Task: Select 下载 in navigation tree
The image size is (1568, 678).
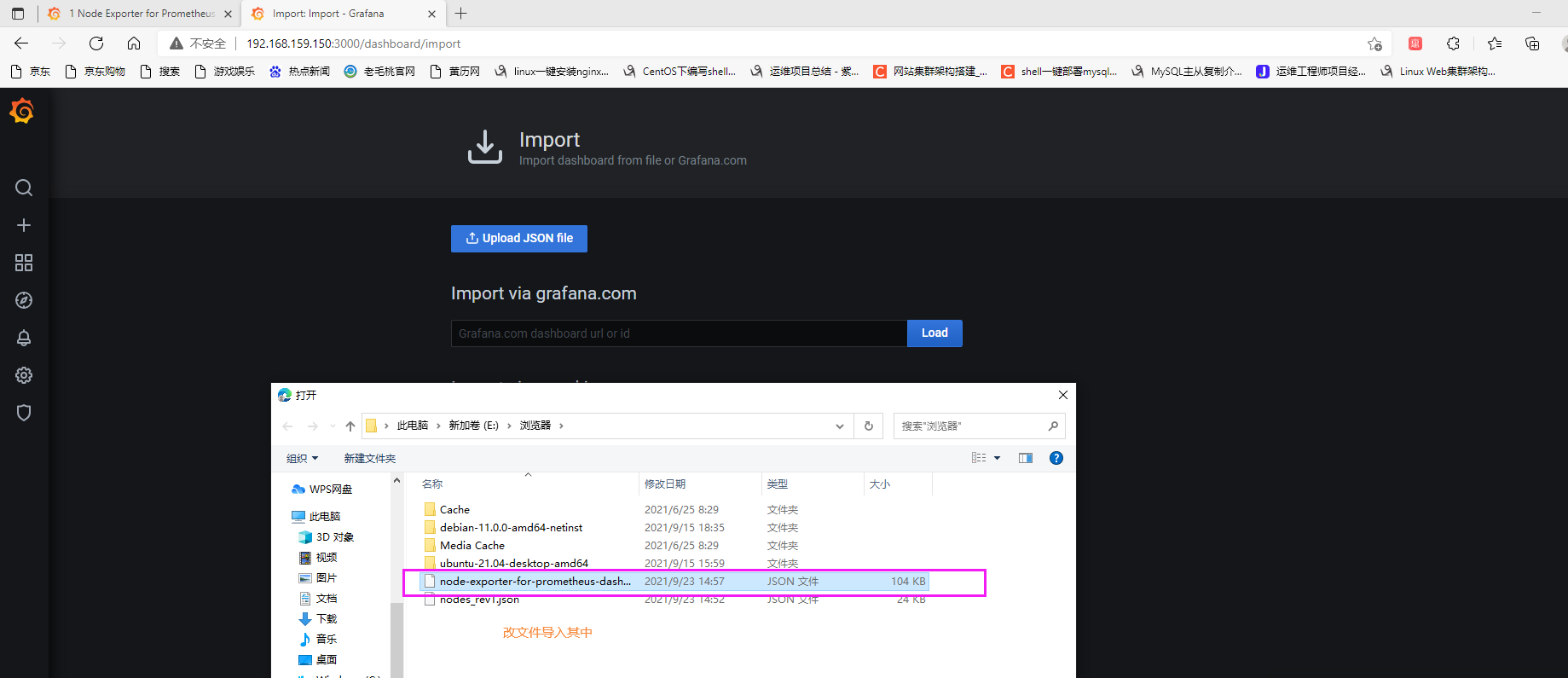Action: 318,619
